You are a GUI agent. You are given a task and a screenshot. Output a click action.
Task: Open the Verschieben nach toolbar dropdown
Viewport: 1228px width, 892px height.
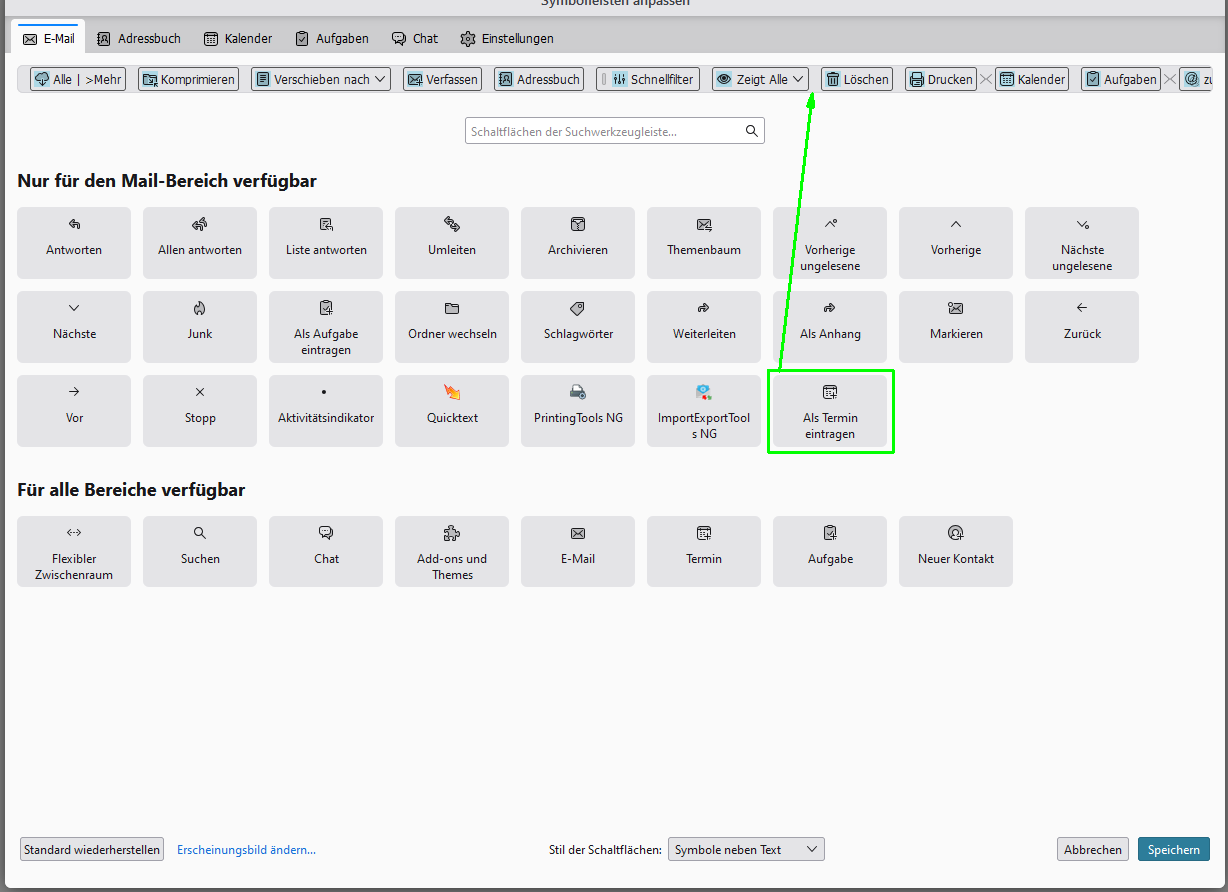(321, 79)
